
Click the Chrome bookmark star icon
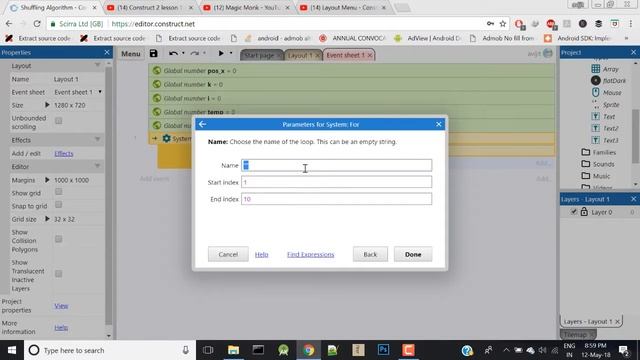(x=503, y=24)
